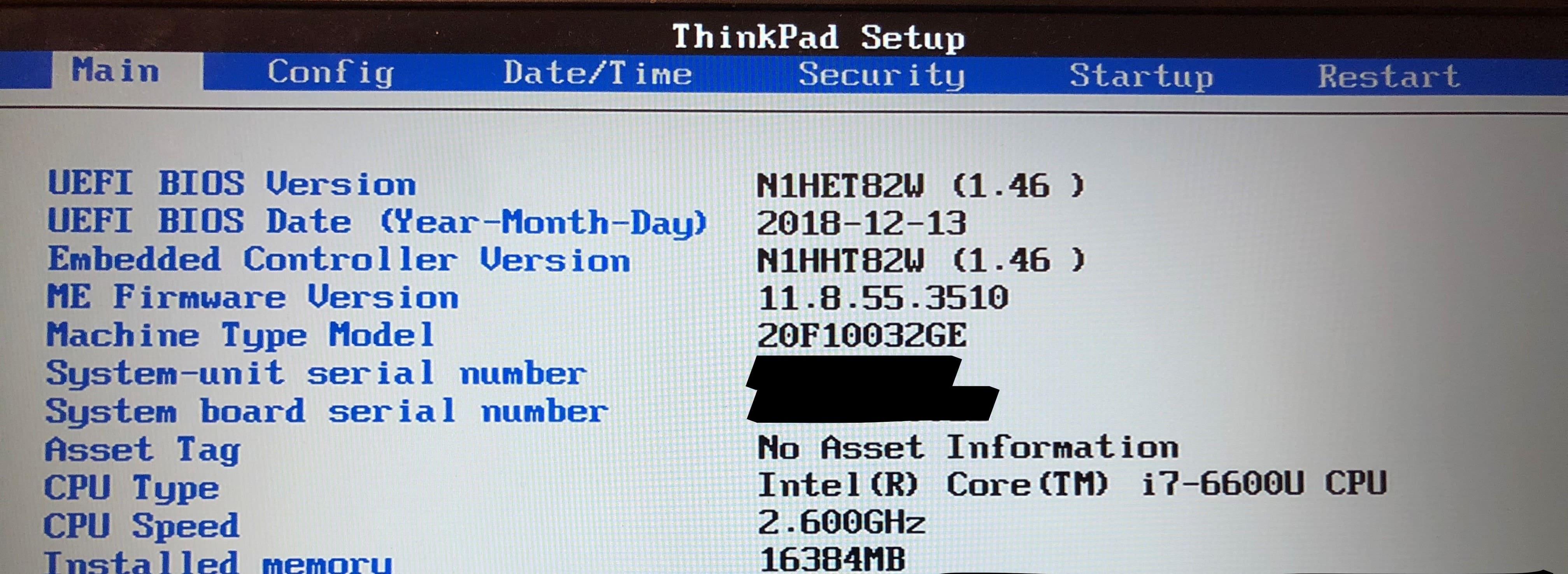Screen dimensions: 1568x574
Task: Click the No Asset Information value
Action: click(968, 447)
